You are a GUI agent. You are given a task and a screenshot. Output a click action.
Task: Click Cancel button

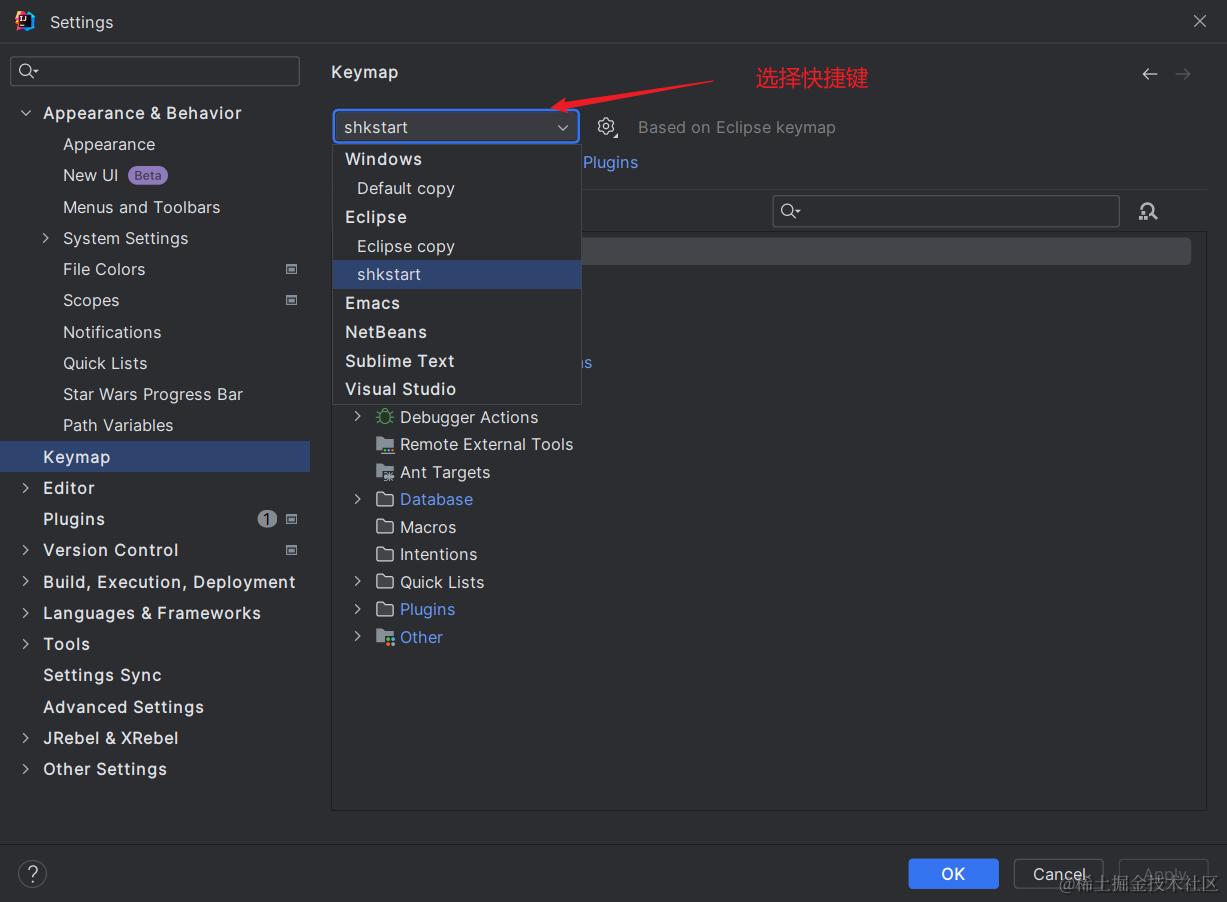click(x=1058, y=874)
